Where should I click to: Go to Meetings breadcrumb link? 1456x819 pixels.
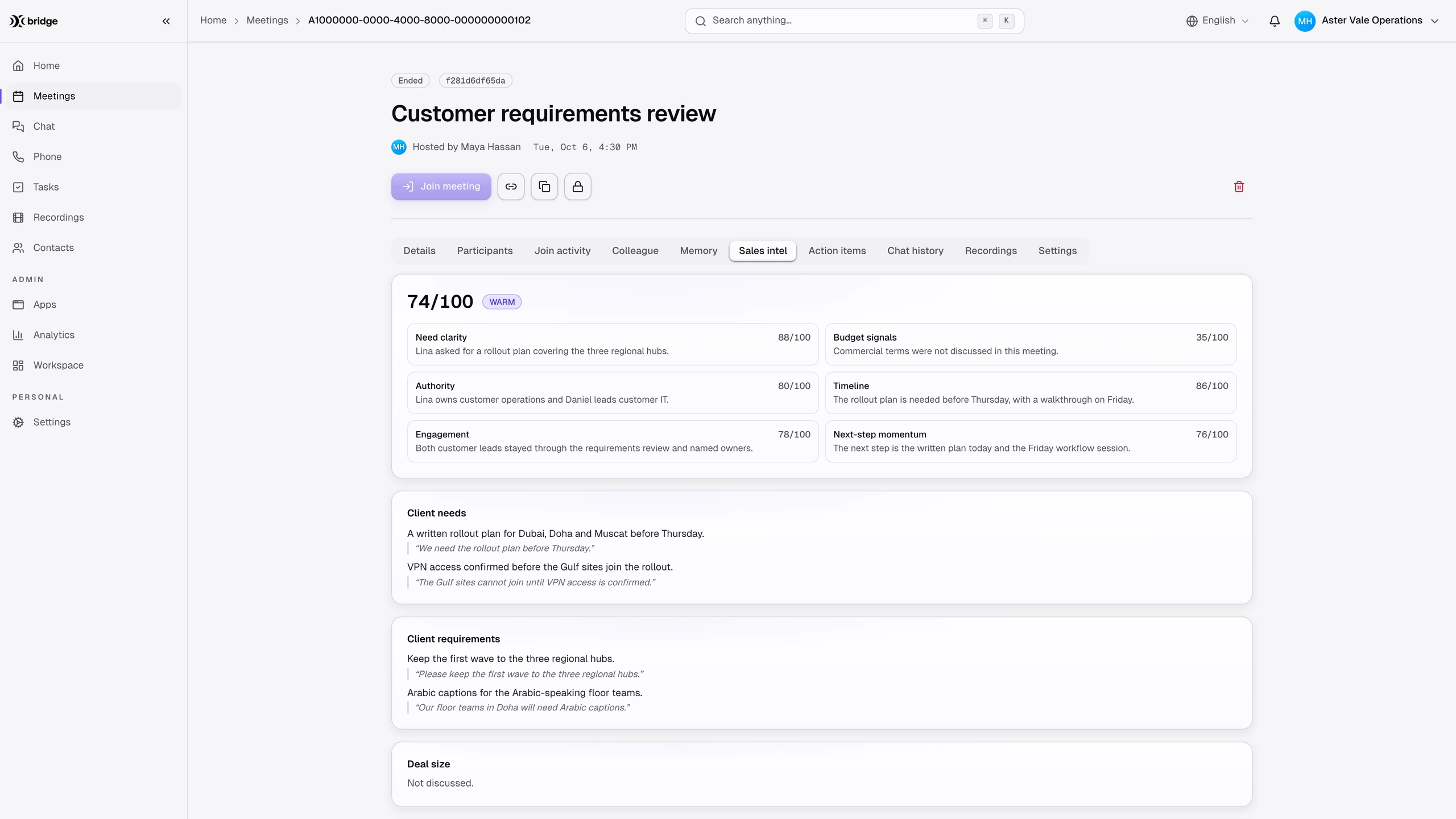(x=267, y=20)
